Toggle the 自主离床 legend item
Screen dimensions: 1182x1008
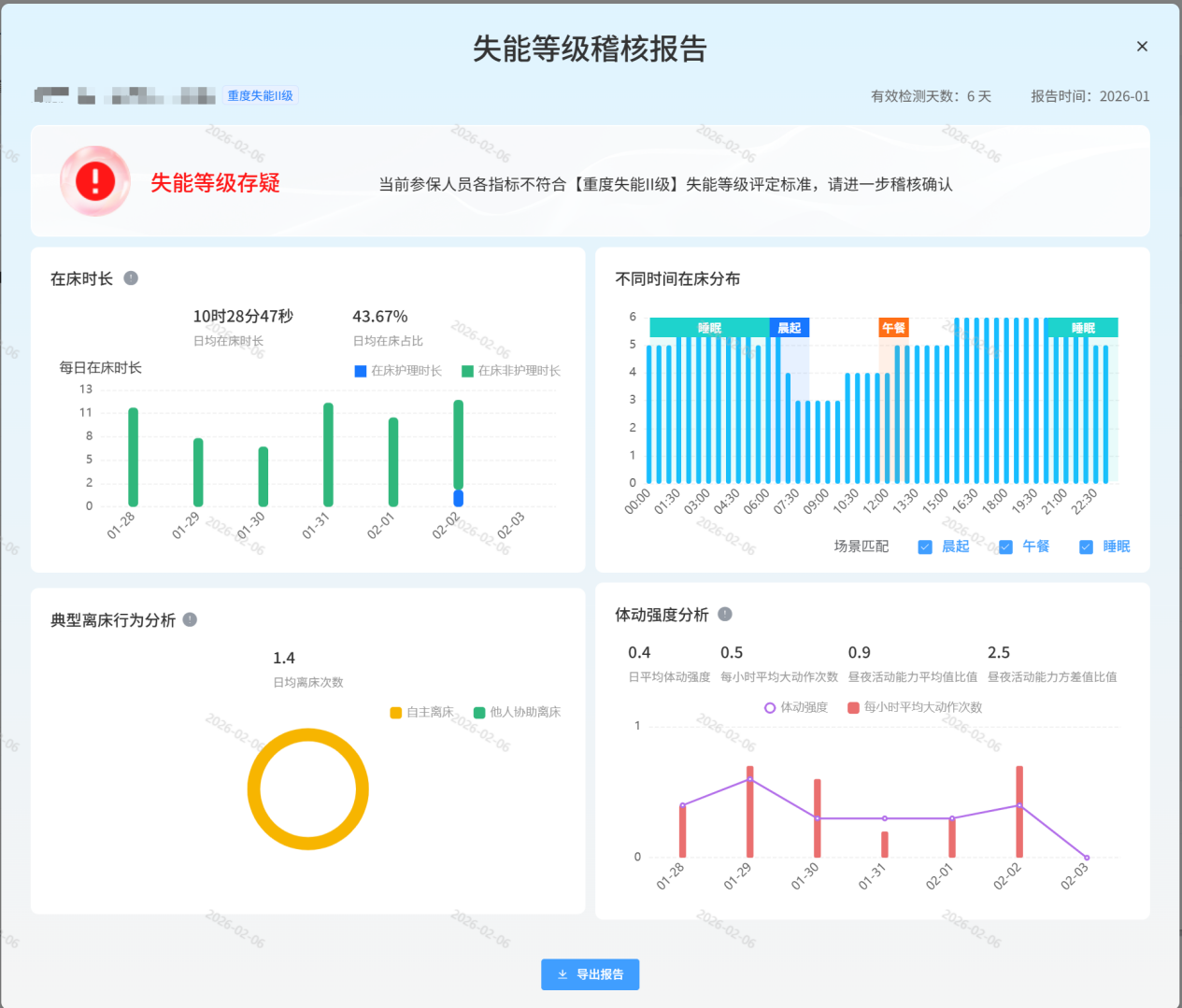point(420,711)
